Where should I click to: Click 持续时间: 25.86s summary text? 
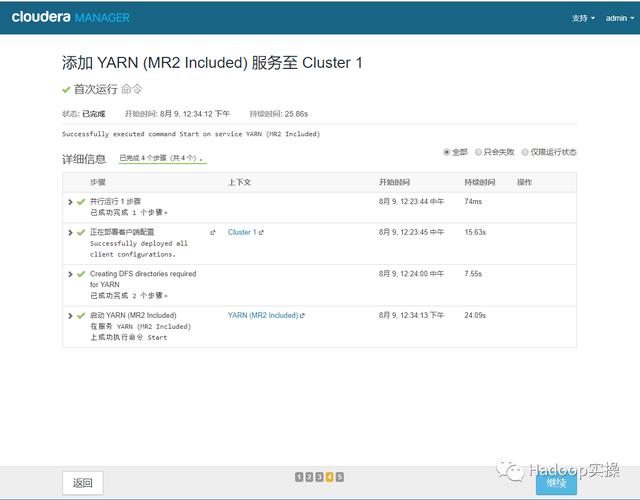[x=279, y=114]
